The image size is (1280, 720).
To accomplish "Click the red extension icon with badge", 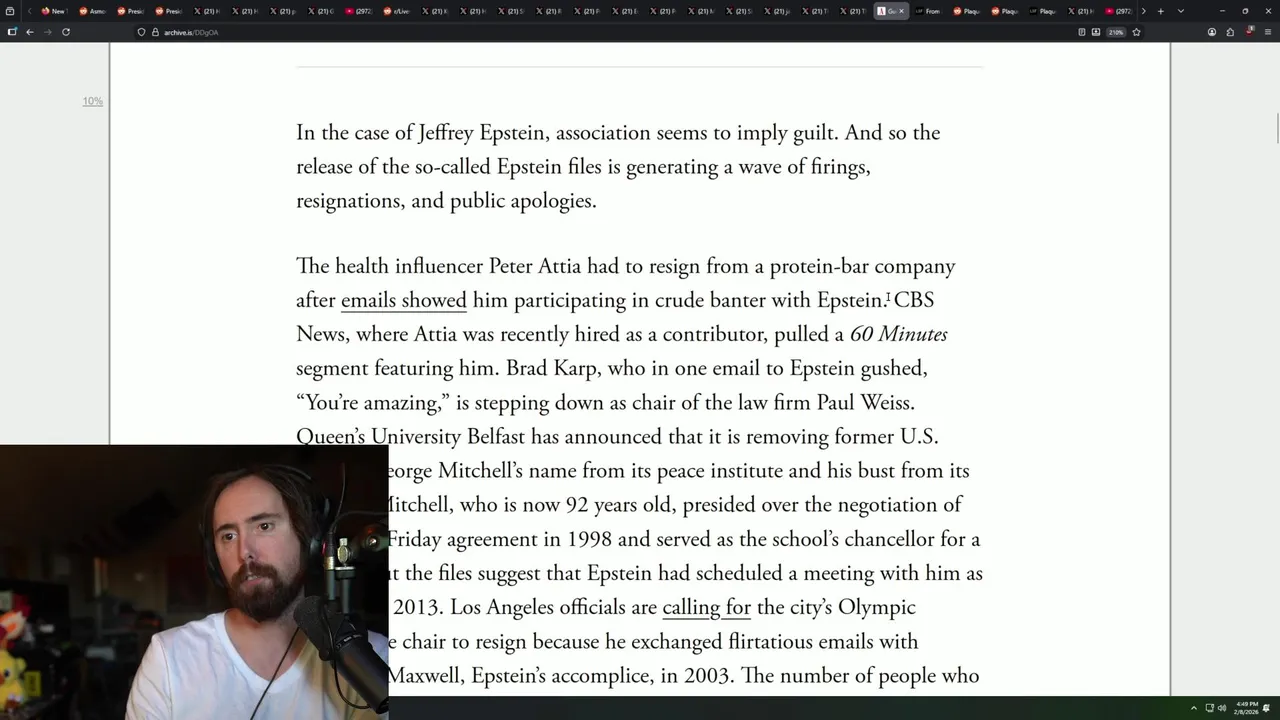I will coord(1249,32).
